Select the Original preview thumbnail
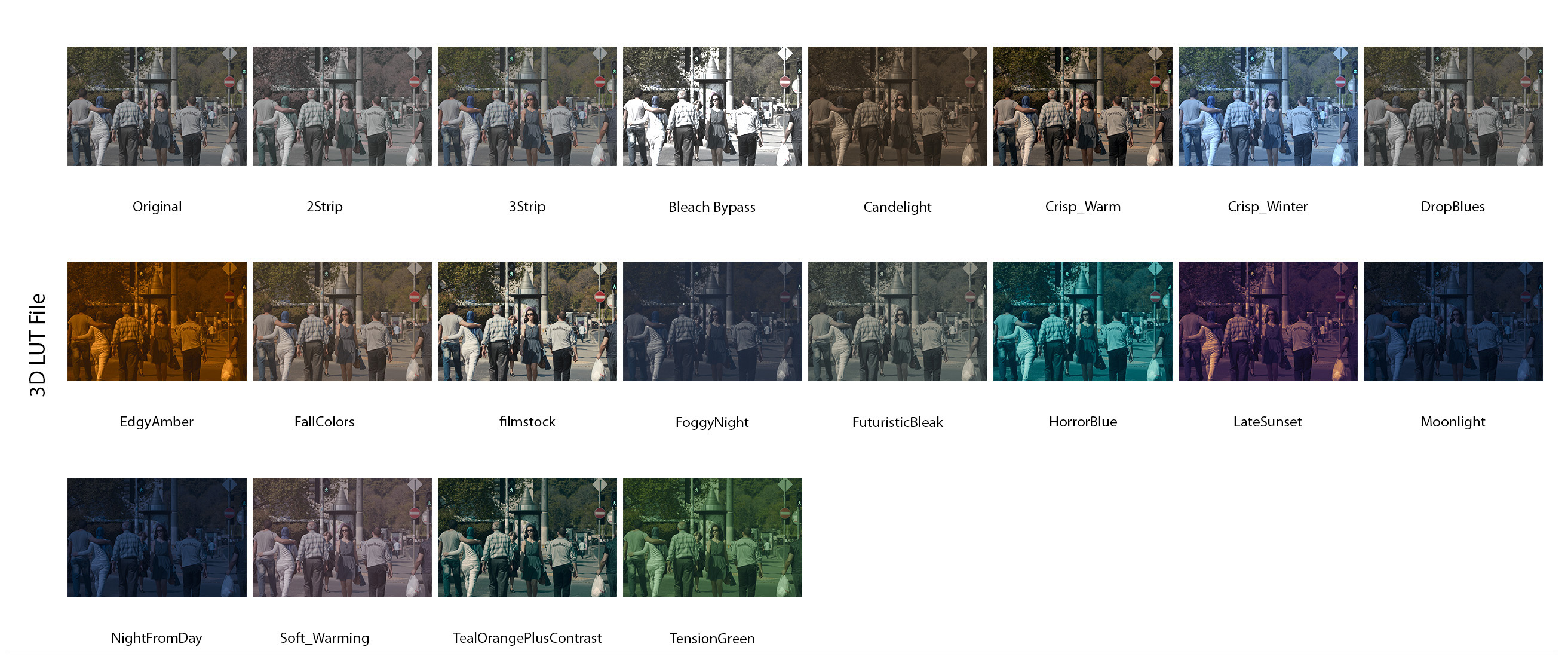 pos(157,106)
